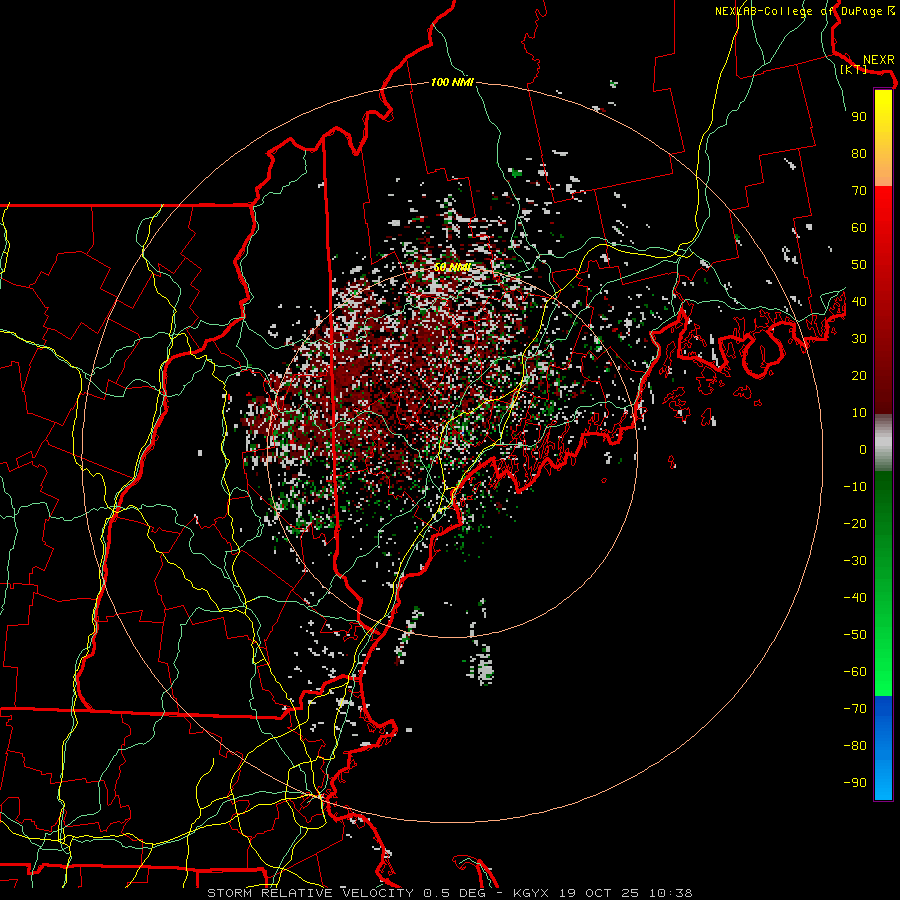Click the 30 value on the velocity scale
This screenshot has width=900, height=900.
[859, 339]
